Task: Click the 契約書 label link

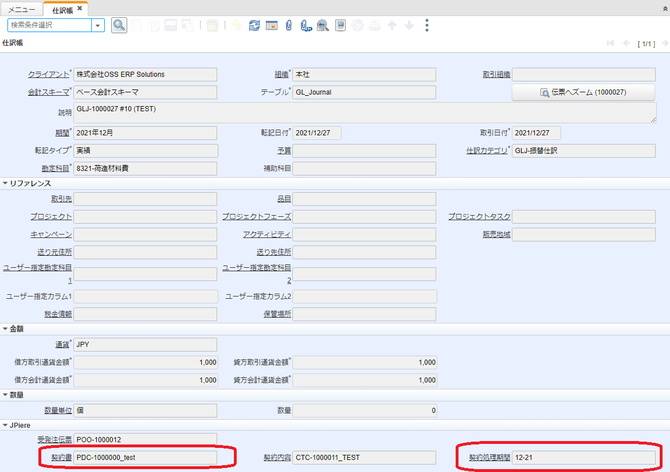Action: (62, 457)
